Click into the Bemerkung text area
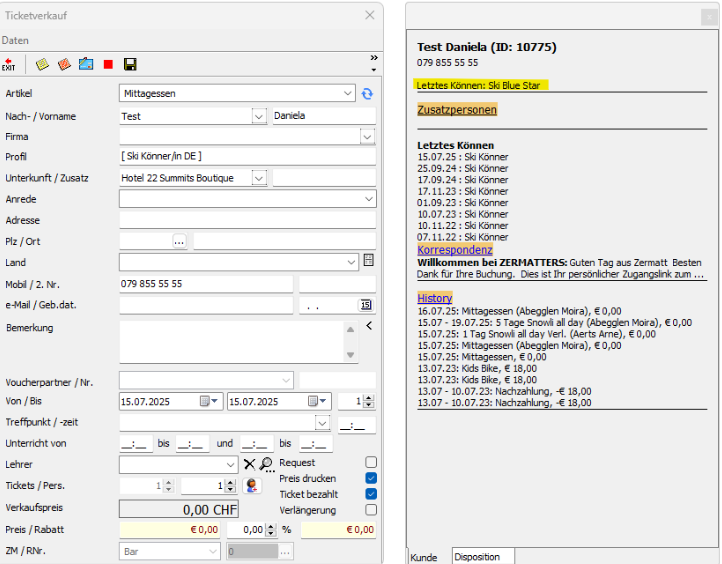The width and height of the screenshot is (722, 564). (x=230, y=341)
